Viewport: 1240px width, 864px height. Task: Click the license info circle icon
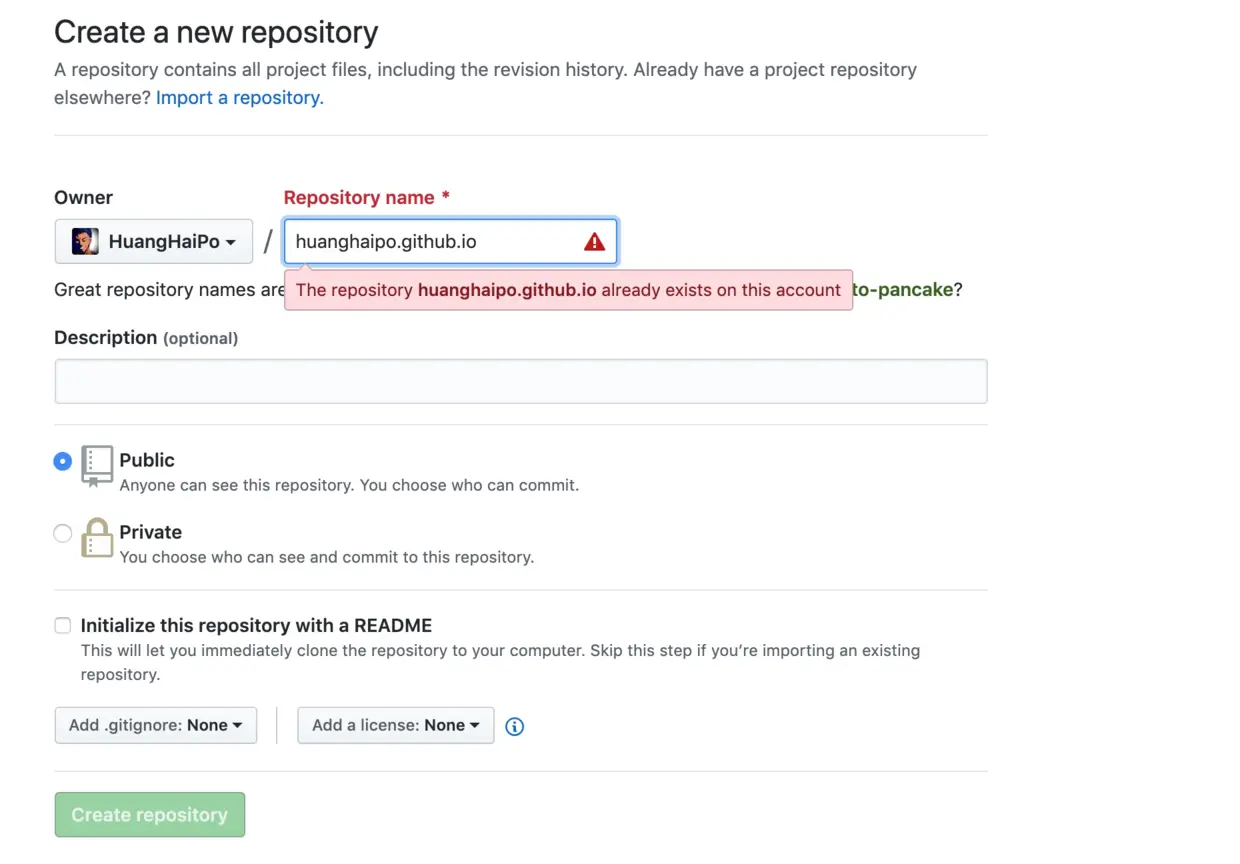point(515,727)
